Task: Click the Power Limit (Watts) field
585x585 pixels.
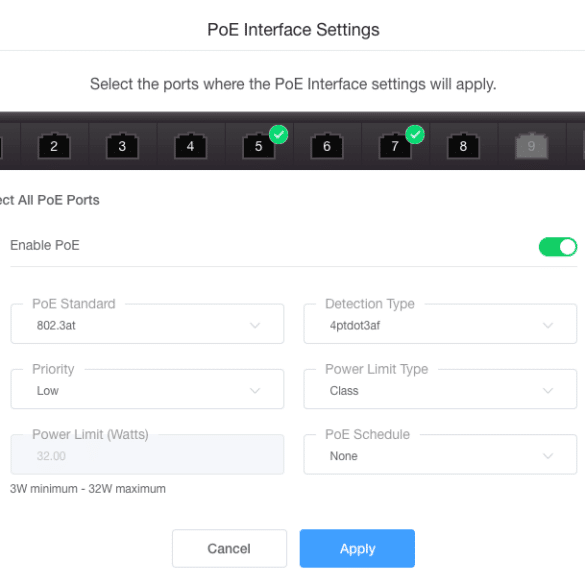Action: point(147,454)
